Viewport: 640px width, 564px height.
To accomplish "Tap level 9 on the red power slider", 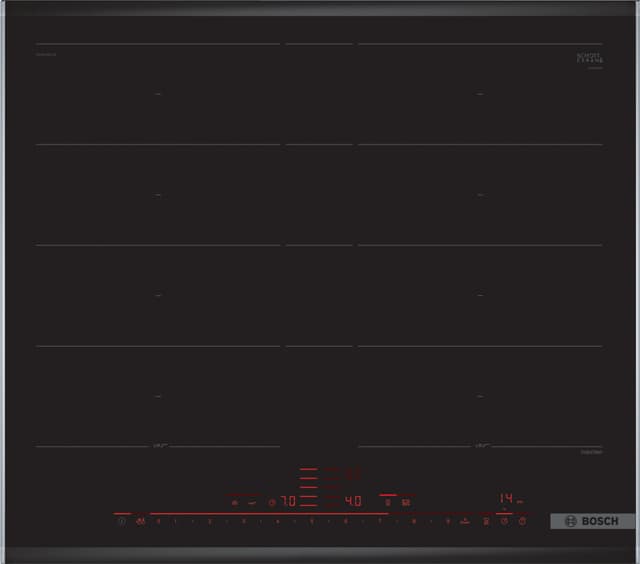I will tap(447, 521).
